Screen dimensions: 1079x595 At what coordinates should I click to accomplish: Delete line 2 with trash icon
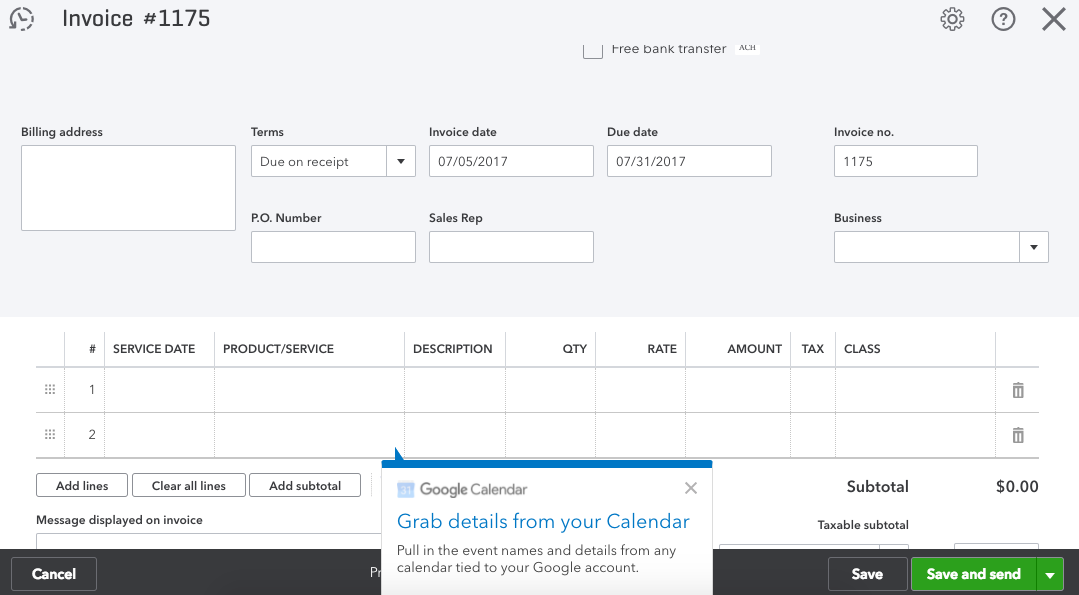(1018, 435)
